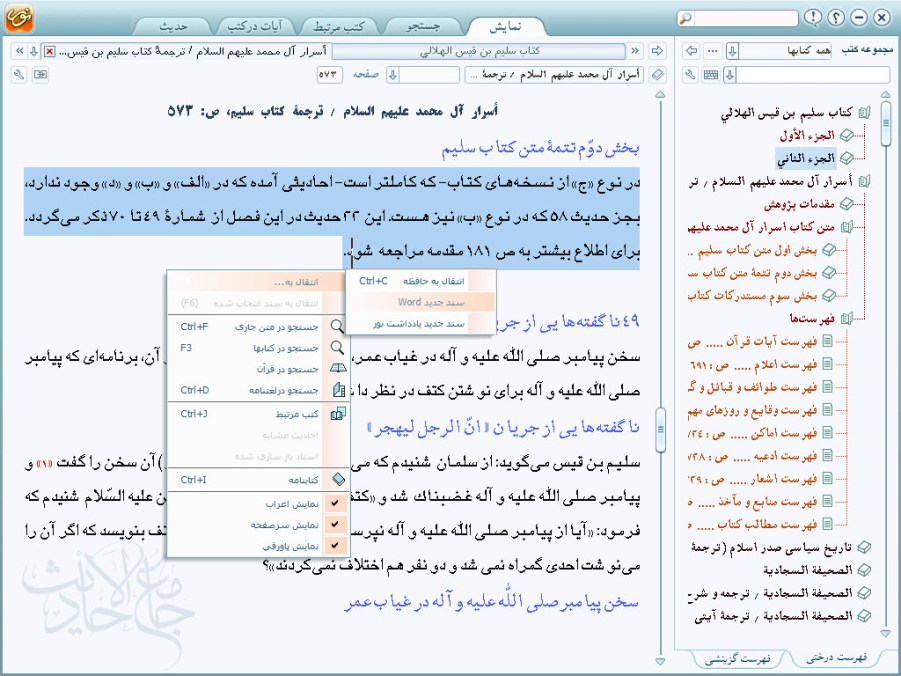Screen dimensions: 901x676
Task: Click the book icon of الصحیفة السجادیة
Action: [x=864, y=570]
